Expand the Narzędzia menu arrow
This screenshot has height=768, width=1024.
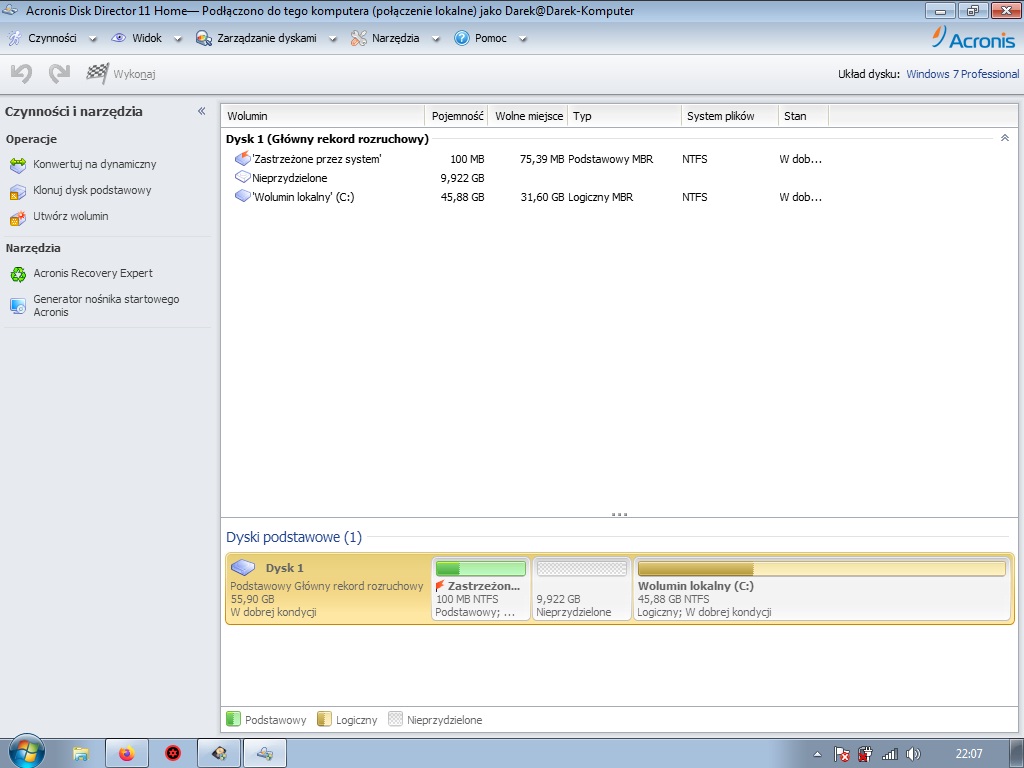pyautogui.click(x=436, y=39)
